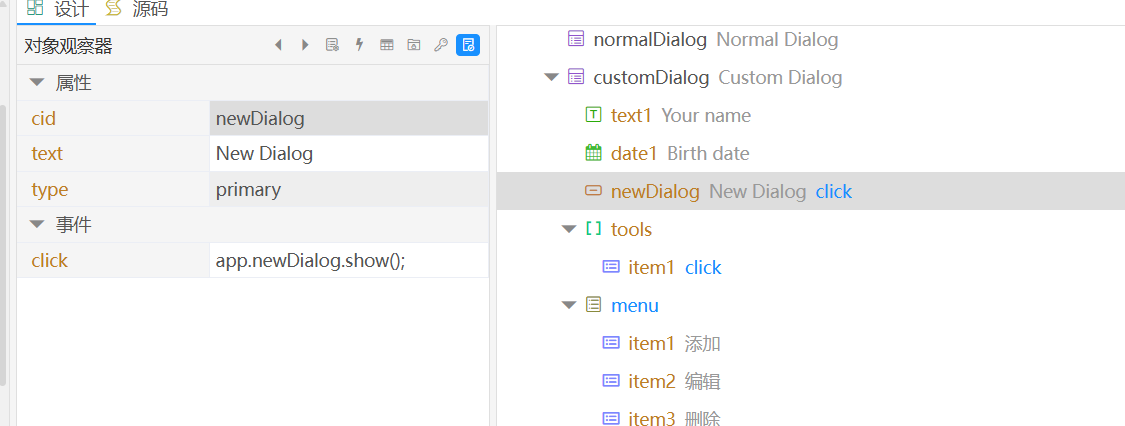Collapse the menu node
Screen dimensions: 1125x426
click(x=569, y=305)
